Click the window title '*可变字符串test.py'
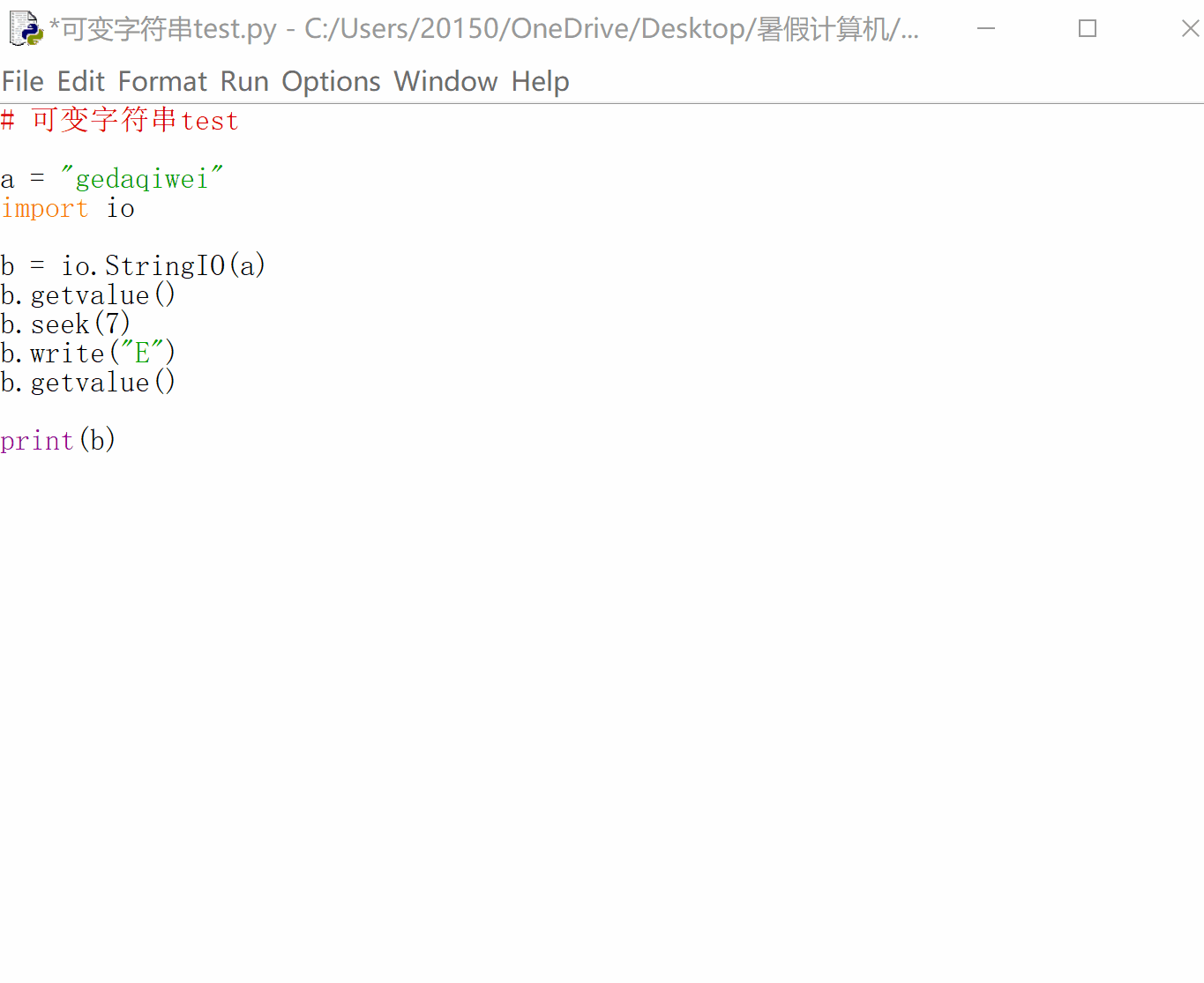Screen dimensions: 1204x983 163,28
